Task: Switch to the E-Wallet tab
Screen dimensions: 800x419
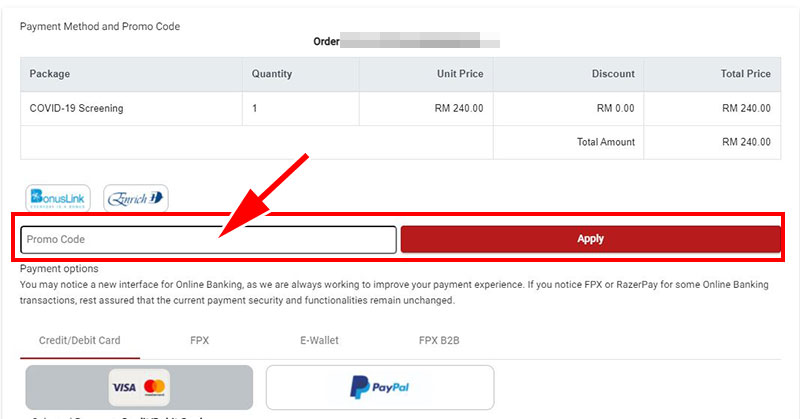Action: (x=319, y=340)
